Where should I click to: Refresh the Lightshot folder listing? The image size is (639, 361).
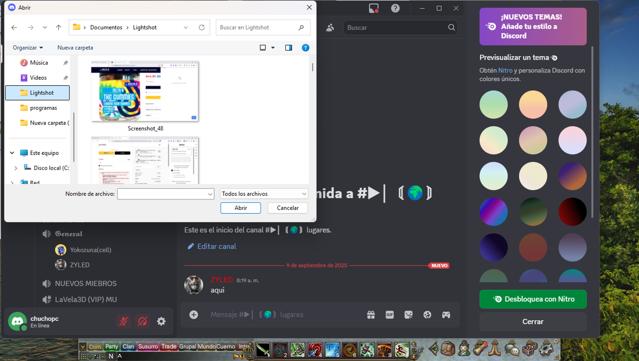202,27
